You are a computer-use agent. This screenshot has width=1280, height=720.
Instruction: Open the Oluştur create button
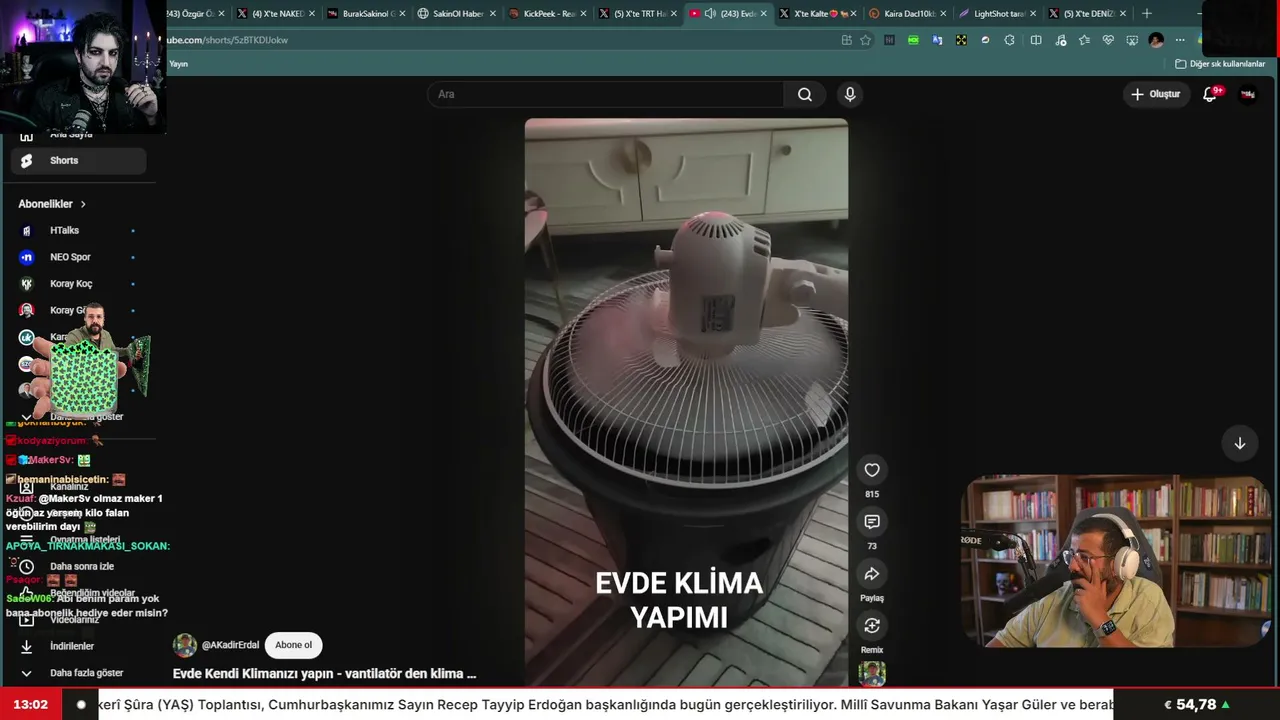(1156, 94)
